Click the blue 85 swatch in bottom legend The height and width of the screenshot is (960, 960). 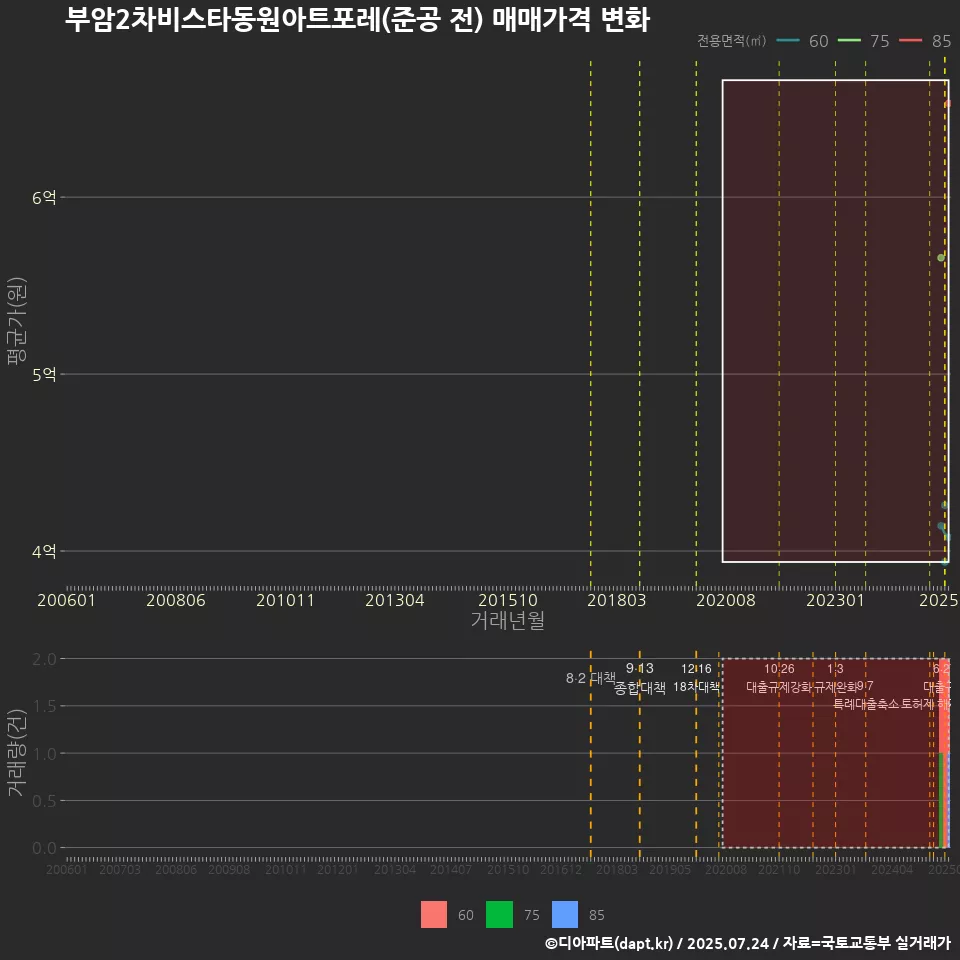[565, 915]
